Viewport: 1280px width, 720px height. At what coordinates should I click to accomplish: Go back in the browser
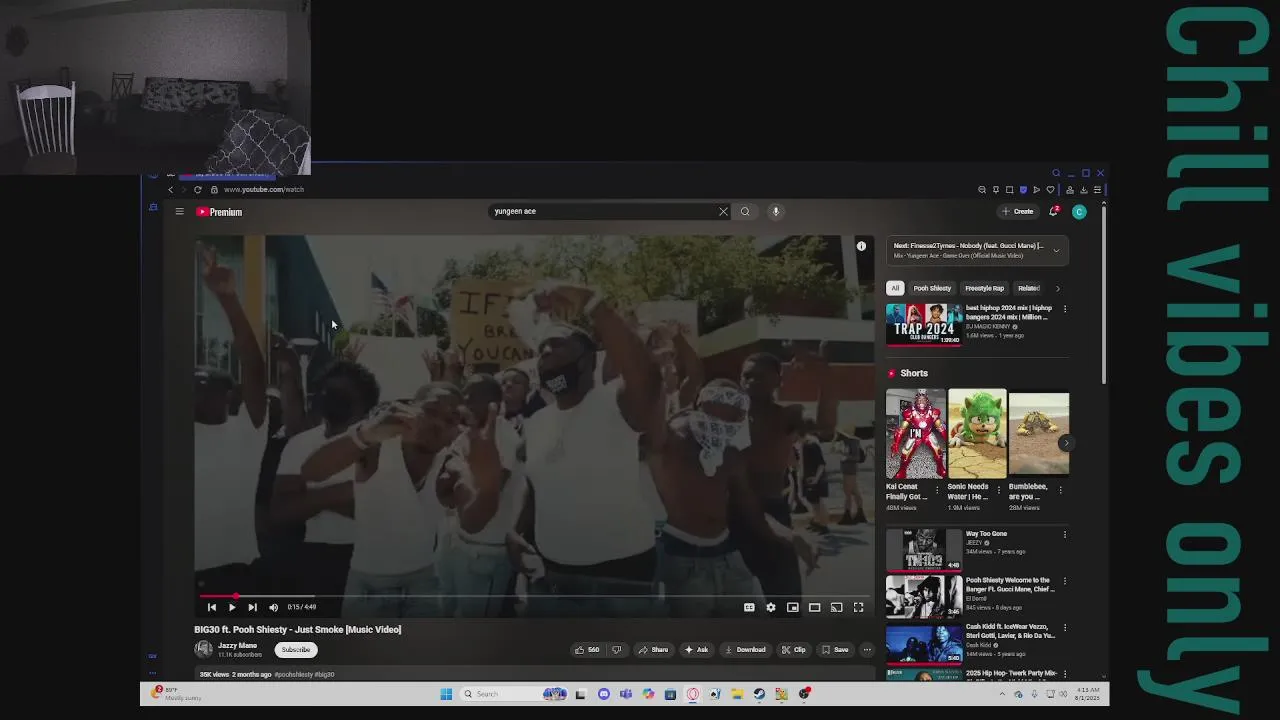[x=170, y=189]
